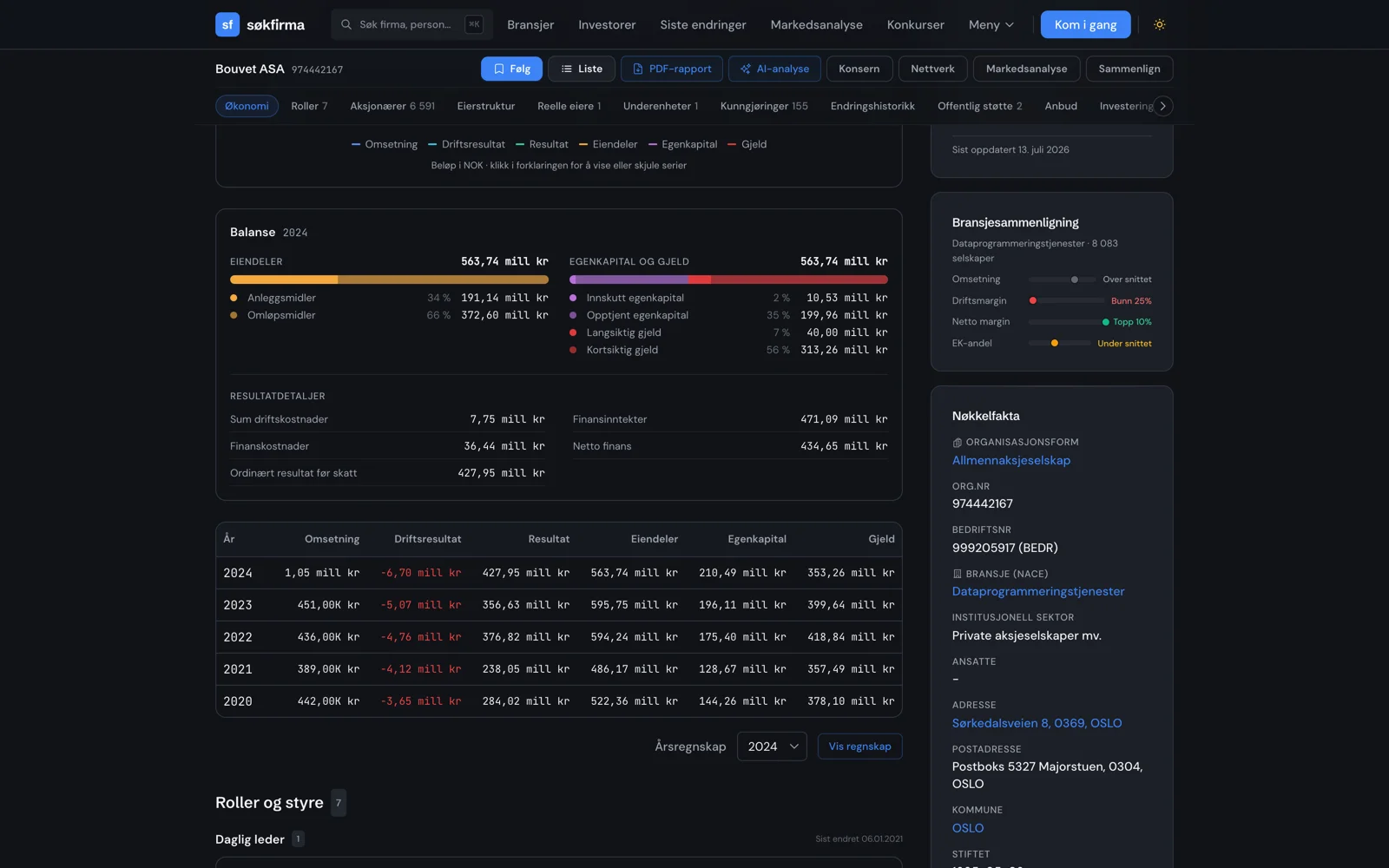
Task: Click org number 974442167 under ORG.NR
Action: coord(983,503)
